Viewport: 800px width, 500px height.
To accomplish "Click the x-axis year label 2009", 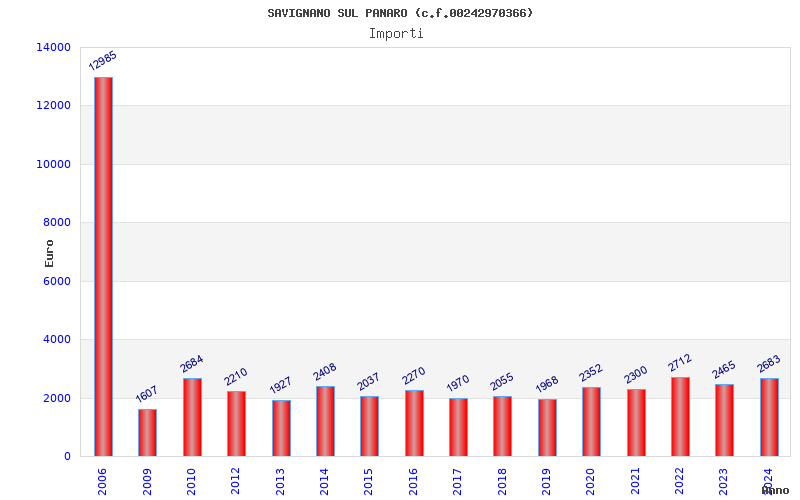I will [x=147, y=482].
